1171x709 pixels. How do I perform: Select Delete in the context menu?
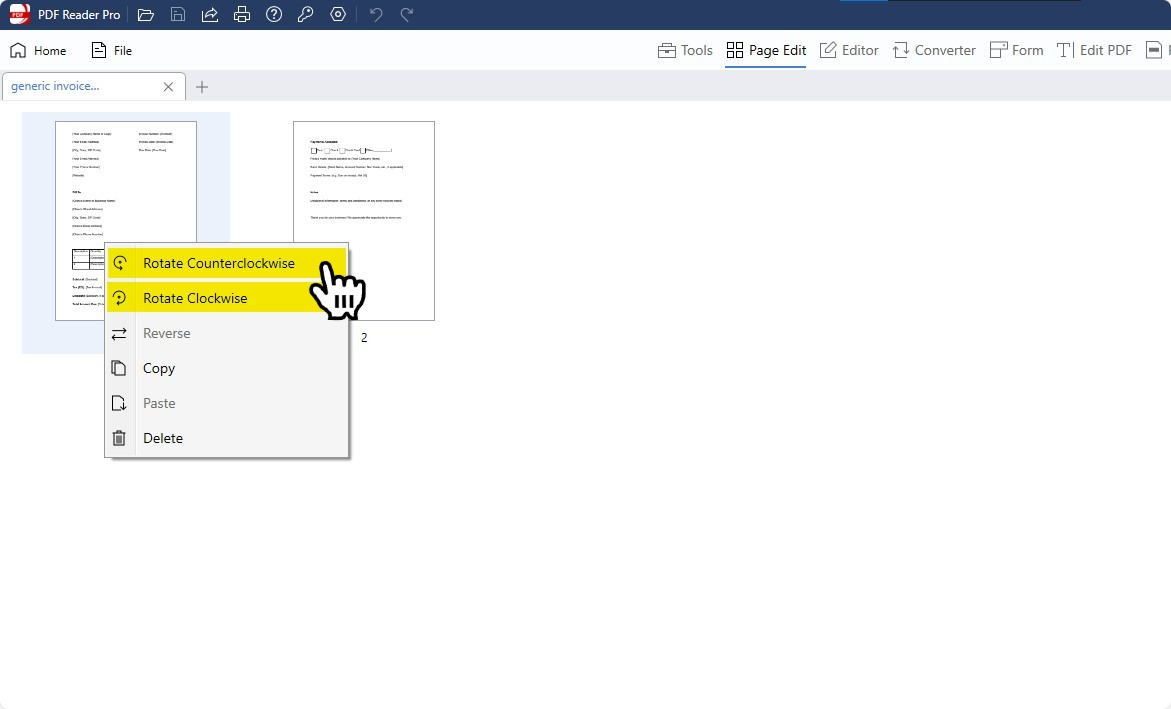(x=226, y=438)
